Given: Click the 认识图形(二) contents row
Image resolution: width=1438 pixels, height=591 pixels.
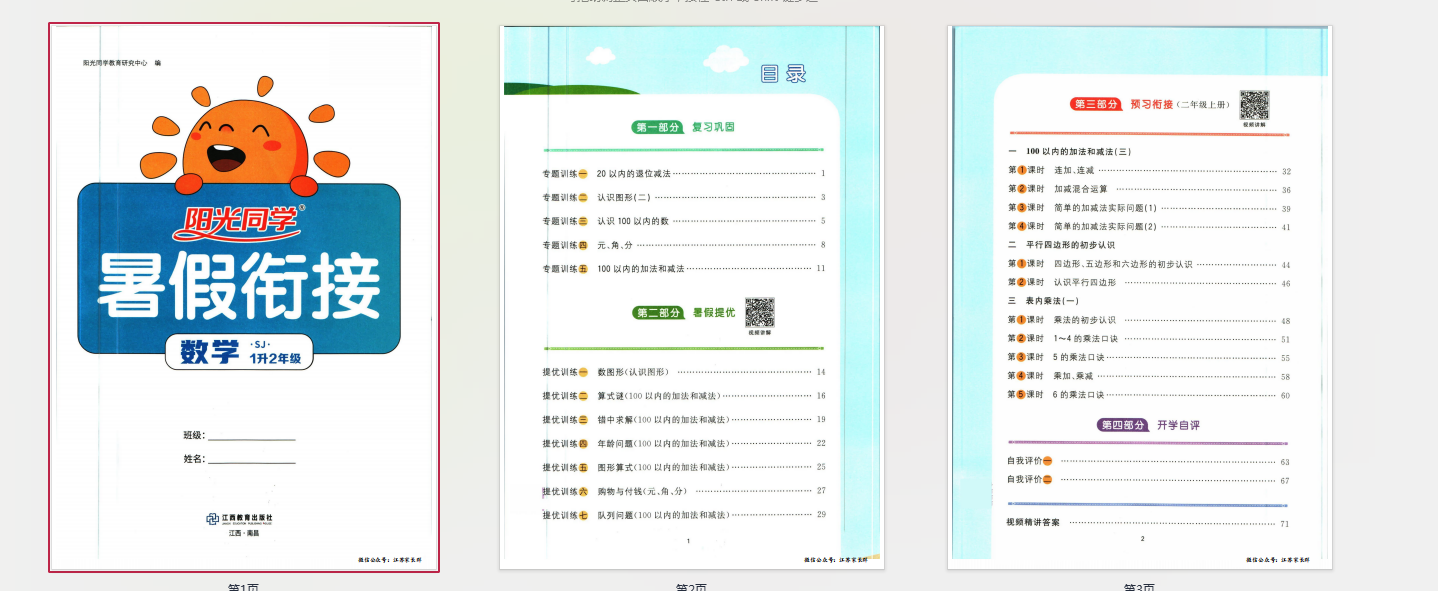Looking at the screenshot, I should (684, 197).
